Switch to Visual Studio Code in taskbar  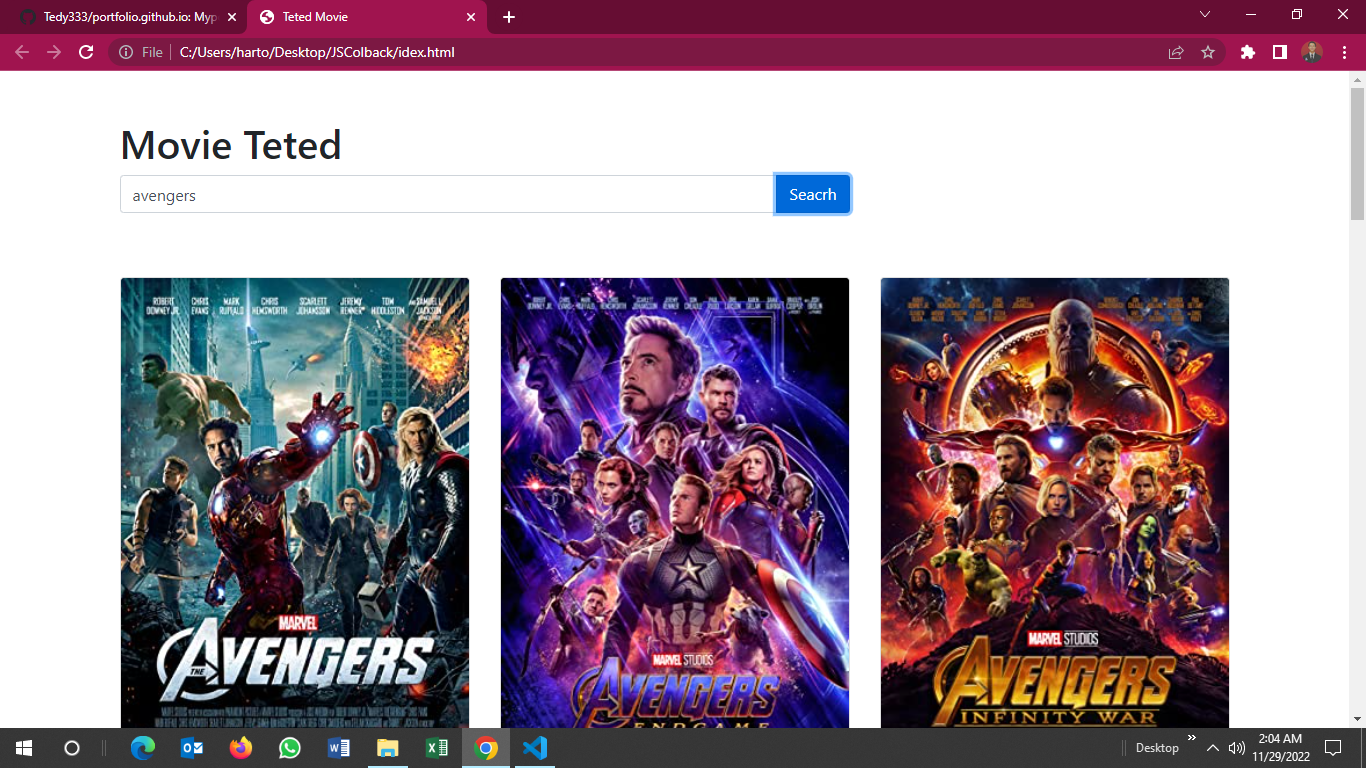pos(535,748)
